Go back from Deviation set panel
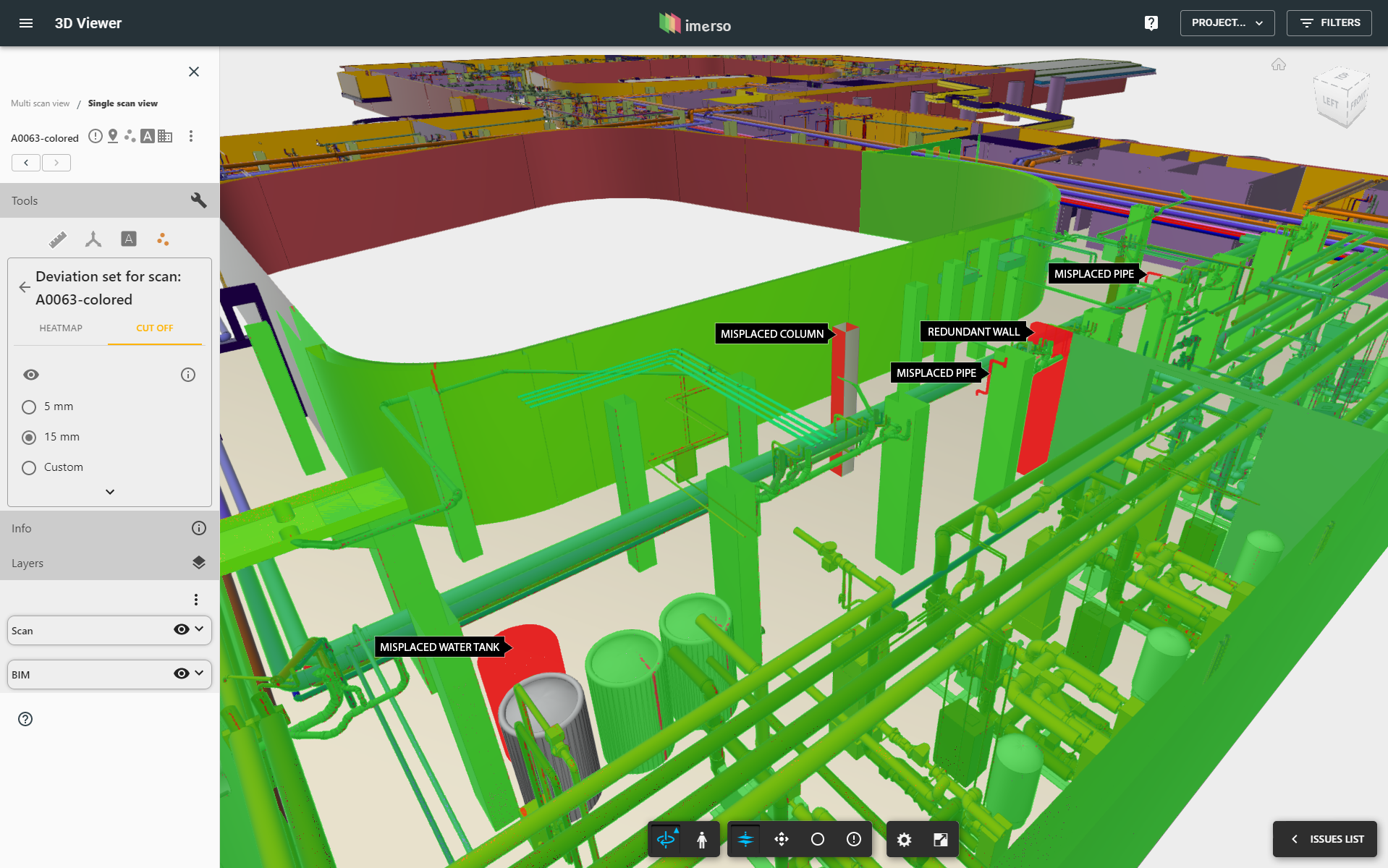The width and height of the screenshot is (1388, 868). pyautogui.click(x=25, y=287)
